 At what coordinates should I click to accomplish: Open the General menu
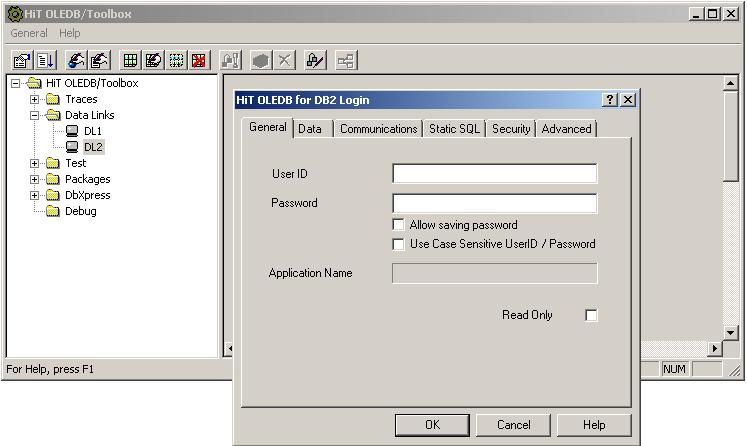tap(29, 33)
